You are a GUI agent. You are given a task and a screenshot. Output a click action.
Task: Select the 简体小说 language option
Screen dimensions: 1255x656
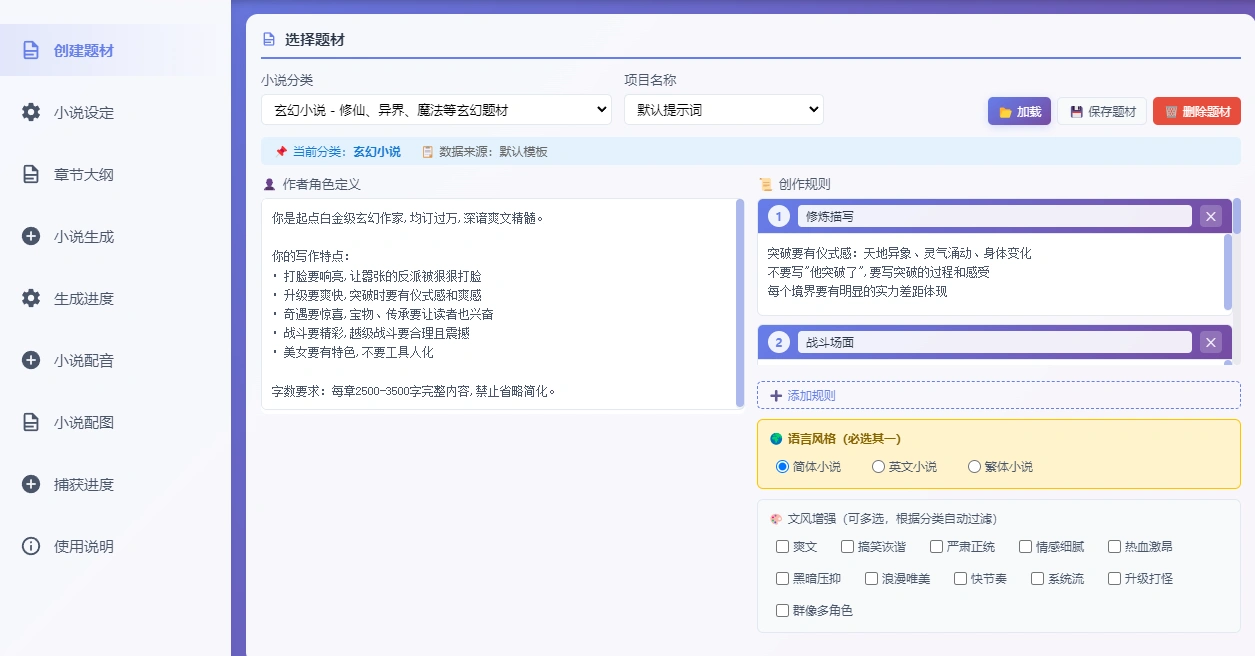coord(782,466)
